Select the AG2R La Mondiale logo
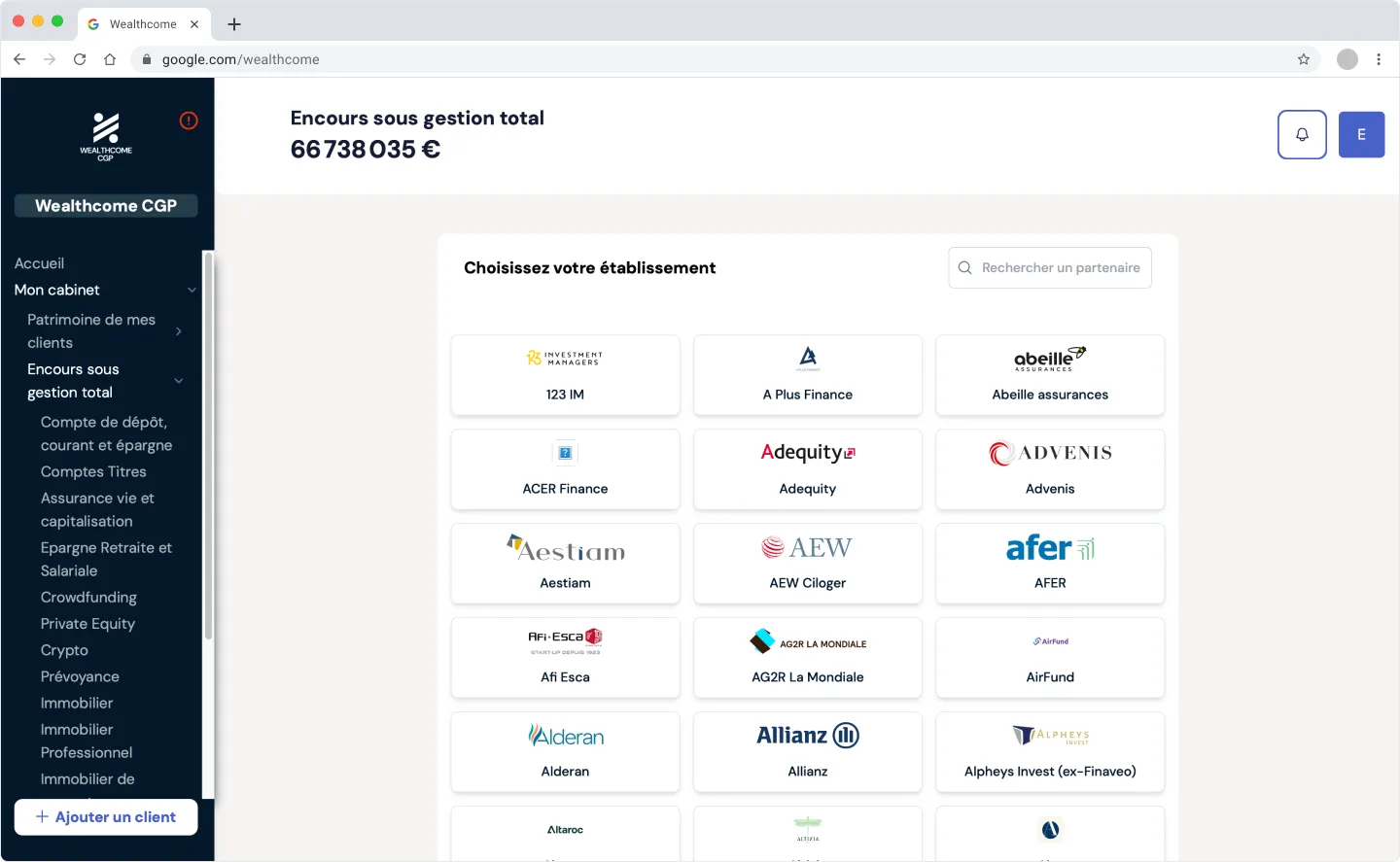Viewport: 1400px width, 862px height. point(808,642)
